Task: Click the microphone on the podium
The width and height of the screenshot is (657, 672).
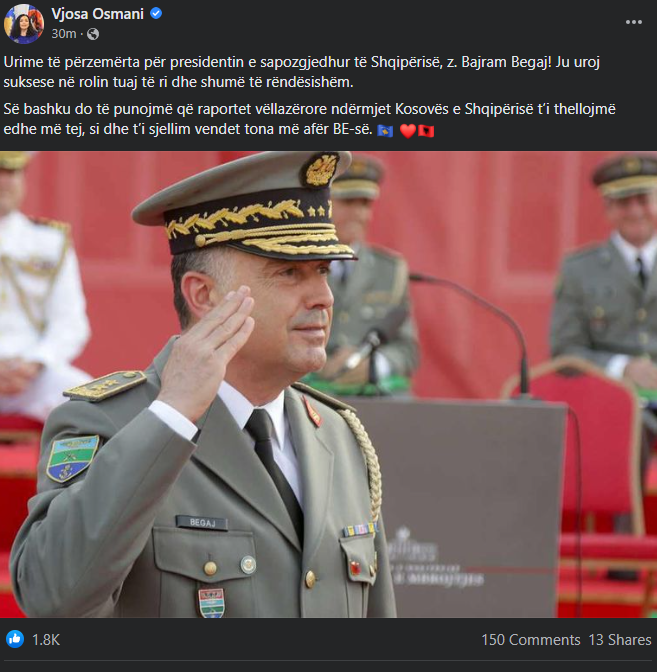Action: (362, 351)
